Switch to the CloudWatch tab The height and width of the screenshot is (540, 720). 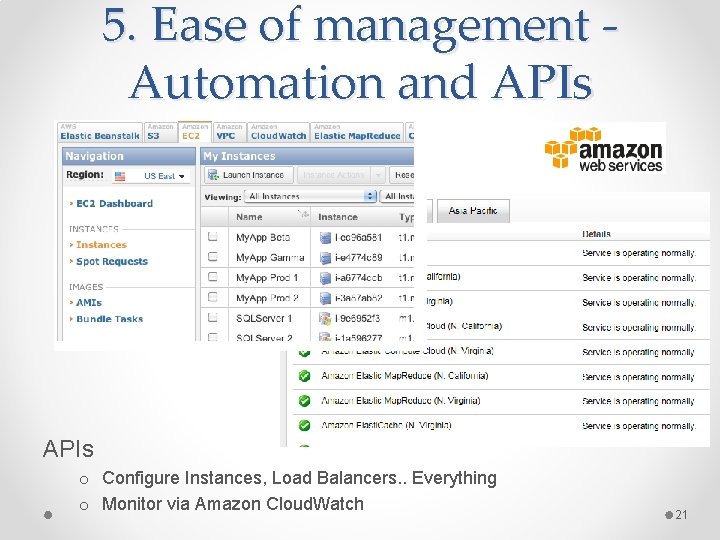278,132
